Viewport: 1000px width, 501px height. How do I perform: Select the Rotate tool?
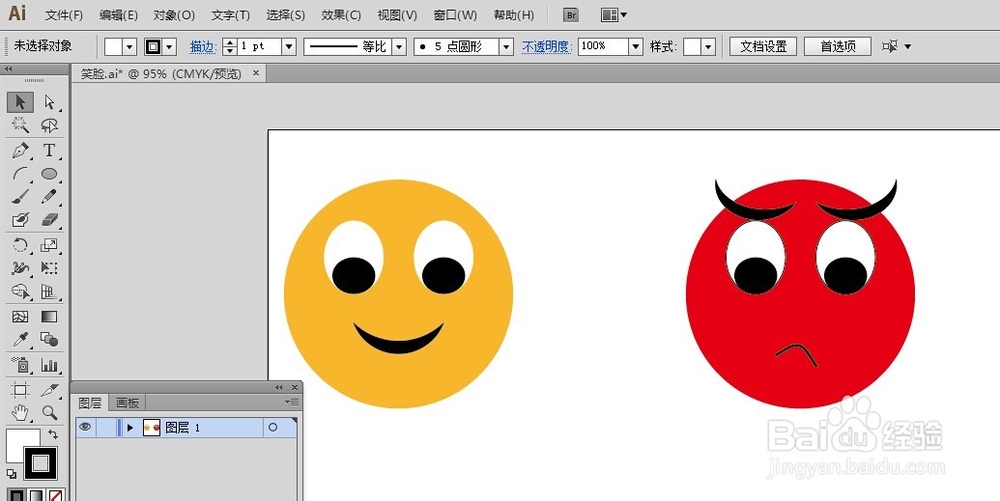coord(20,245)
